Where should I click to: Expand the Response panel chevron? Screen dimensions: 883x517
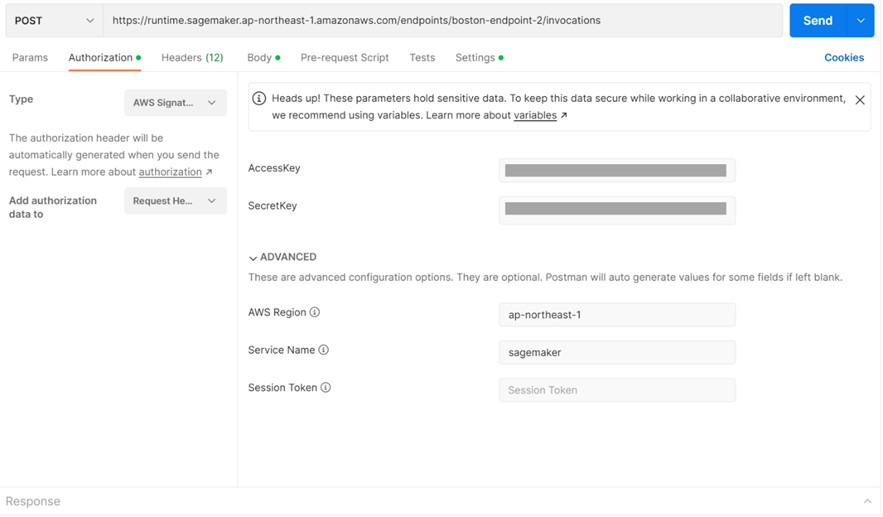[x=867, y=501]
